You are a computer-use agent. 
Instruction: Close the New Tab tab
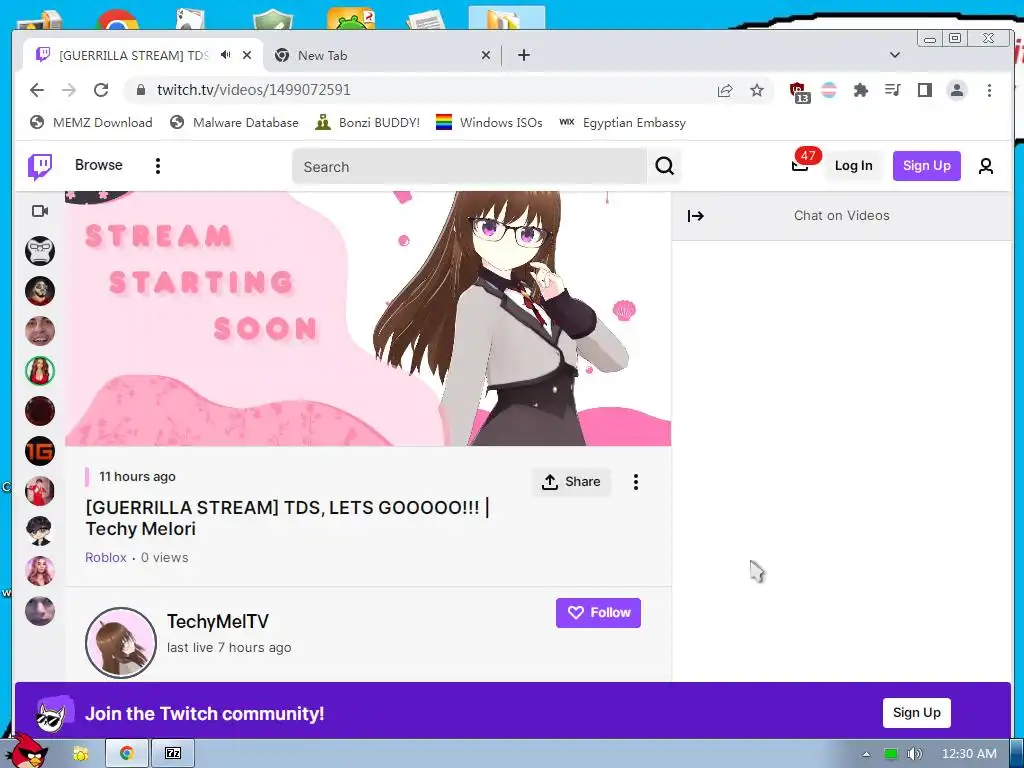tap(486, 56)
